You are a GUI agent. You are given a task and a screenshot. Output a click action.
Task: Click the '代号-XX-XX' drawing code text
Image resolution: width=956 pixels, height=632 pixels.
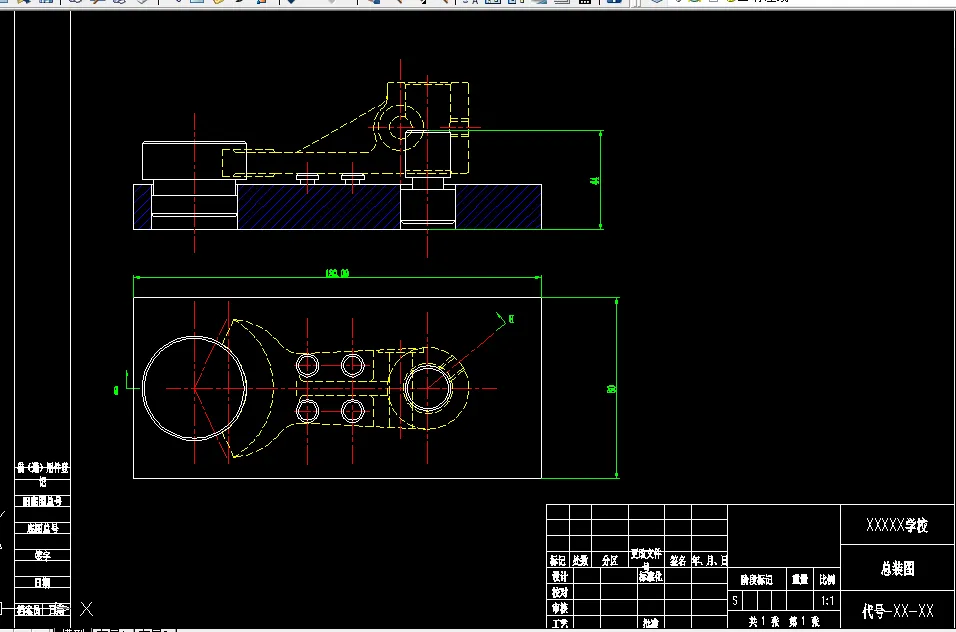click(x=897, y=611)
